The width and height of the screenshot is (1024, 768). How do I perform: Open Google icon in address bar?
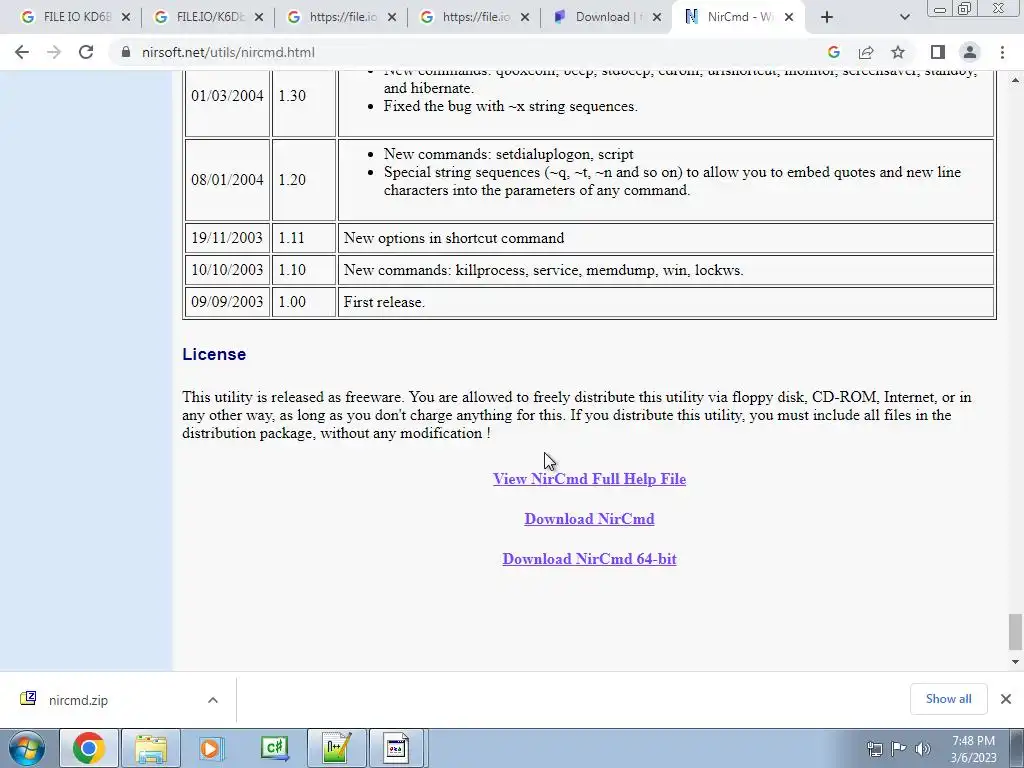(x=833, y=52)
